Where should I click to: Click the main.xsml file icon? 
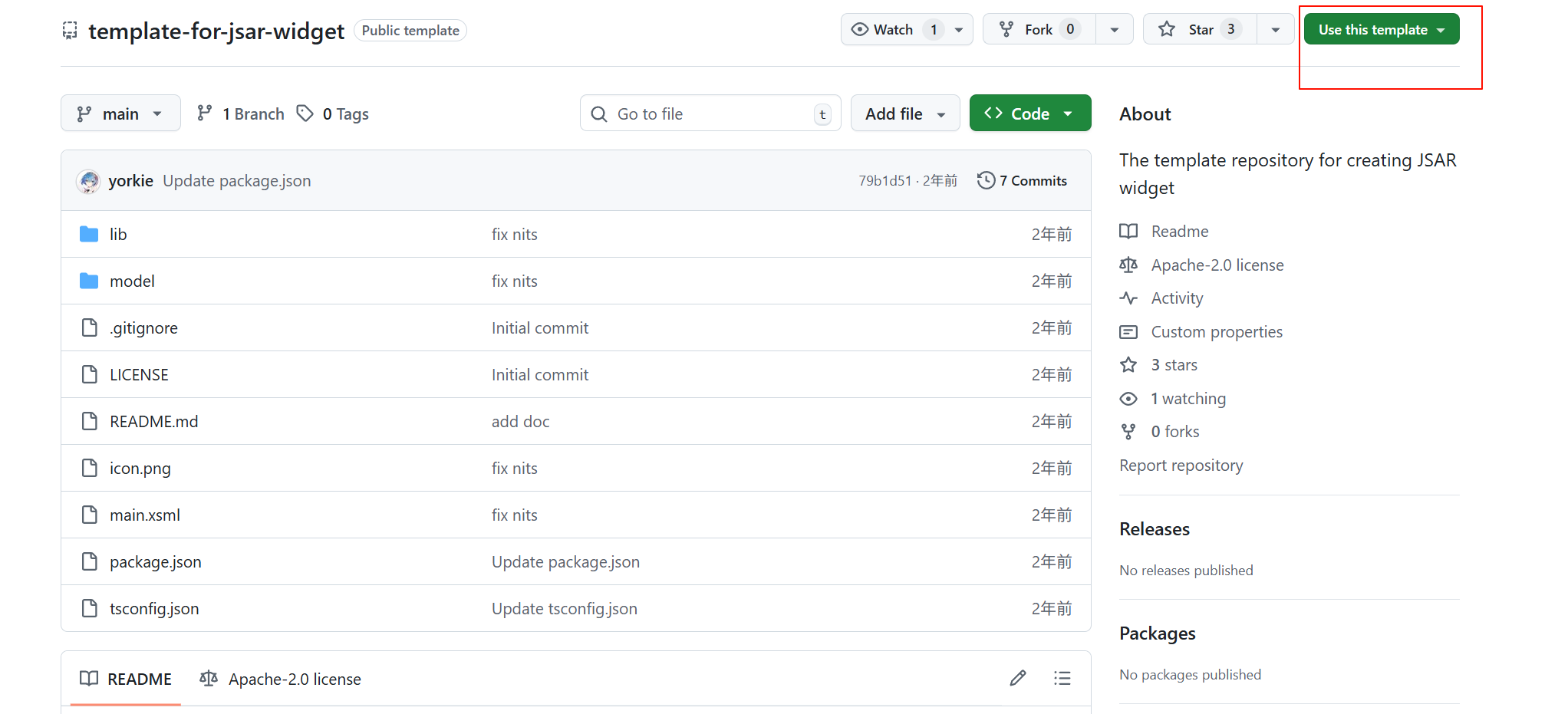point(90,515)
